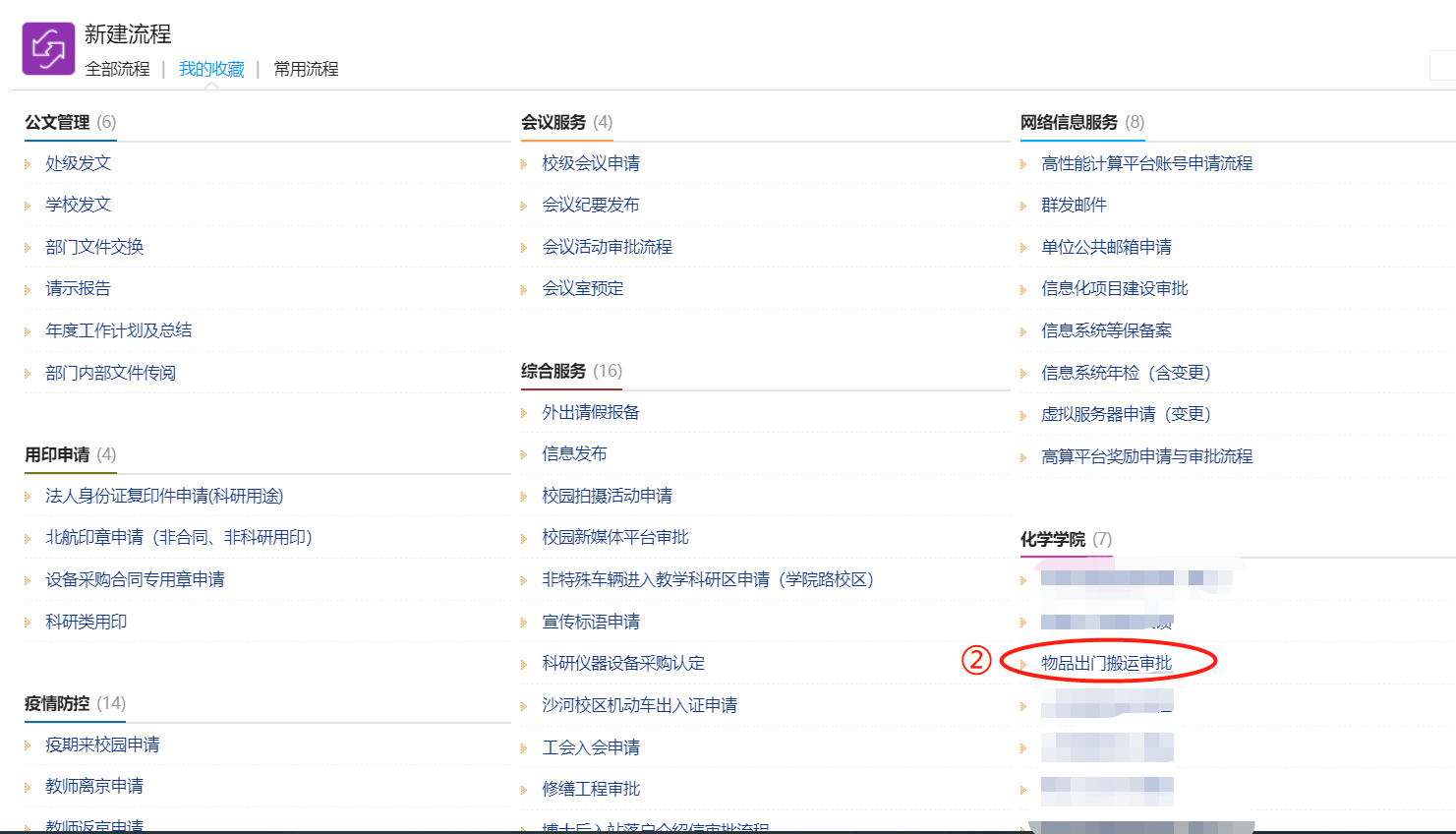This screenshot has height=834, width=1456.
Task: Click the arrow icon before 群发邮件
Action: click(1023, 206)
